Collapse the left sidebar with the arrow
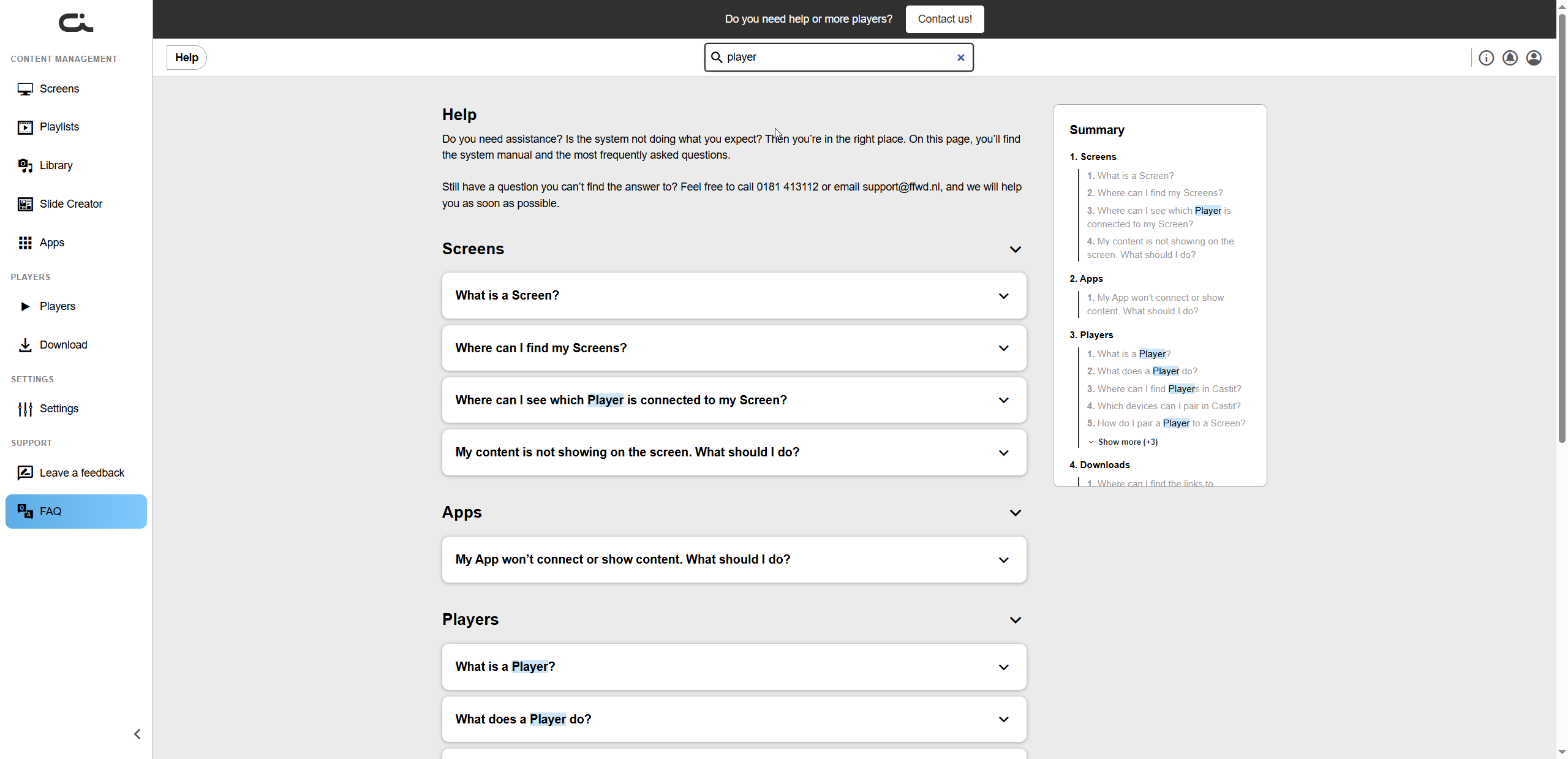 pyautogui.click(x=137, y=733)
